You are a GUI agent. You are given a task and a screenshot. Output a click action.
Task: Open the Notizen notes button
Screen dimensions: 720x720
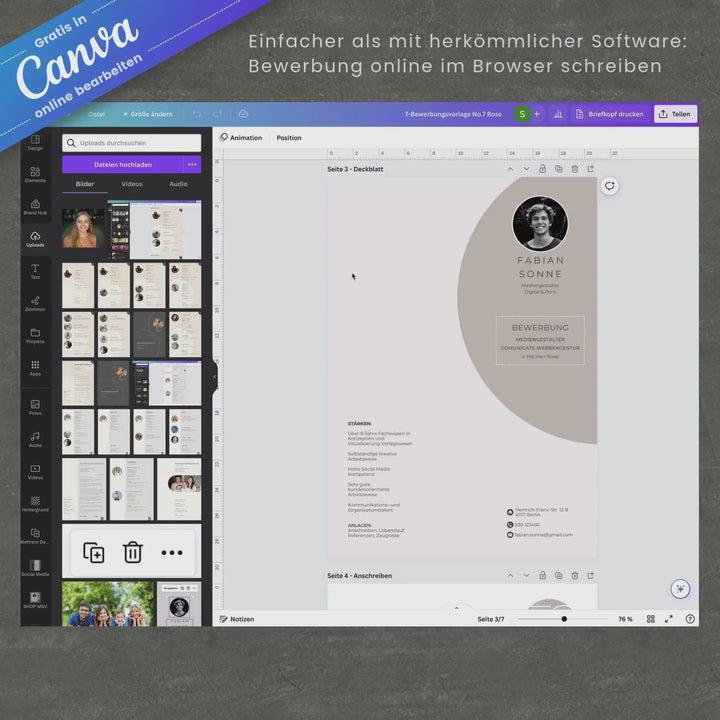click(237, 619)
